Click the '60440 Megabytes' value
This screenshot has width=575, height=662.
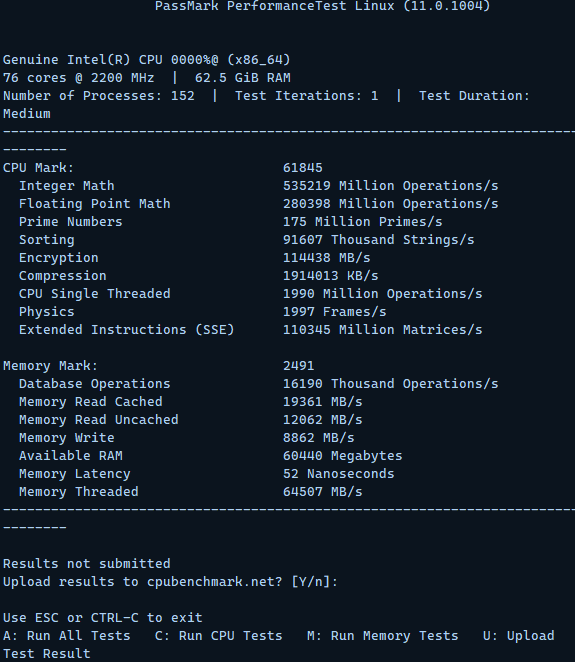[x=342, y=456]
